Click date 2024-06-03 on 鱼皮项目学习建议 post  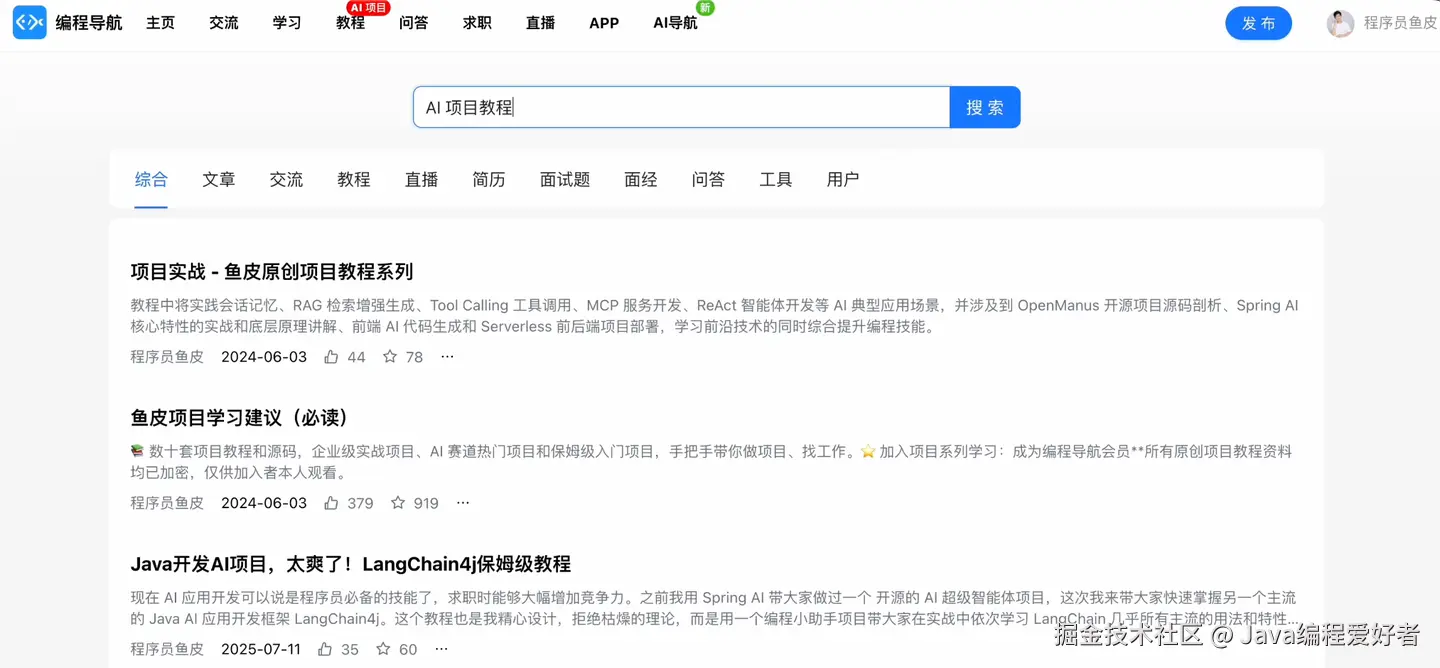tap(264, 503)
